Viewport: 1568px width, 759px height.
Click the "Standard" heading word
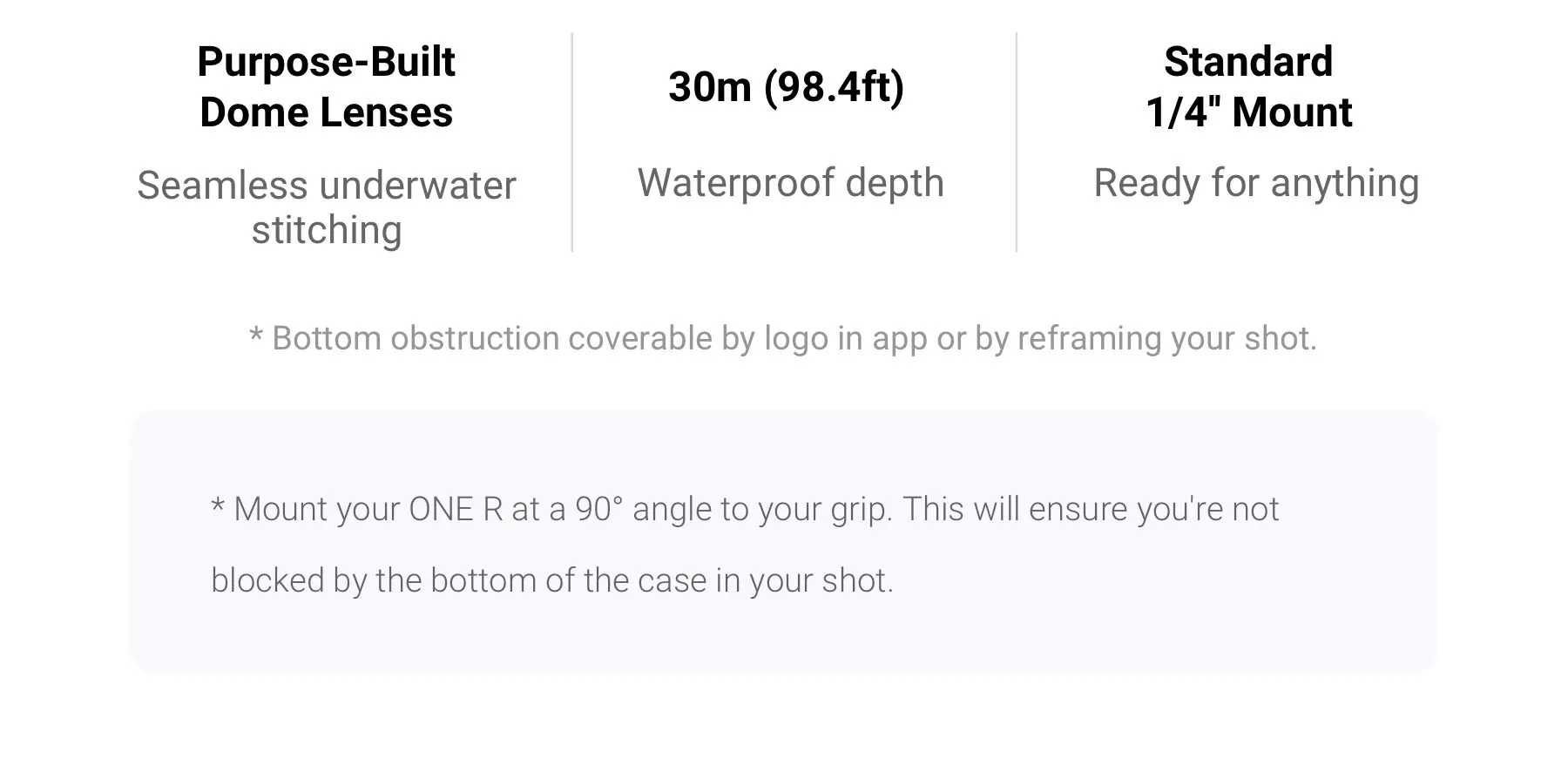pos(1247,62)
